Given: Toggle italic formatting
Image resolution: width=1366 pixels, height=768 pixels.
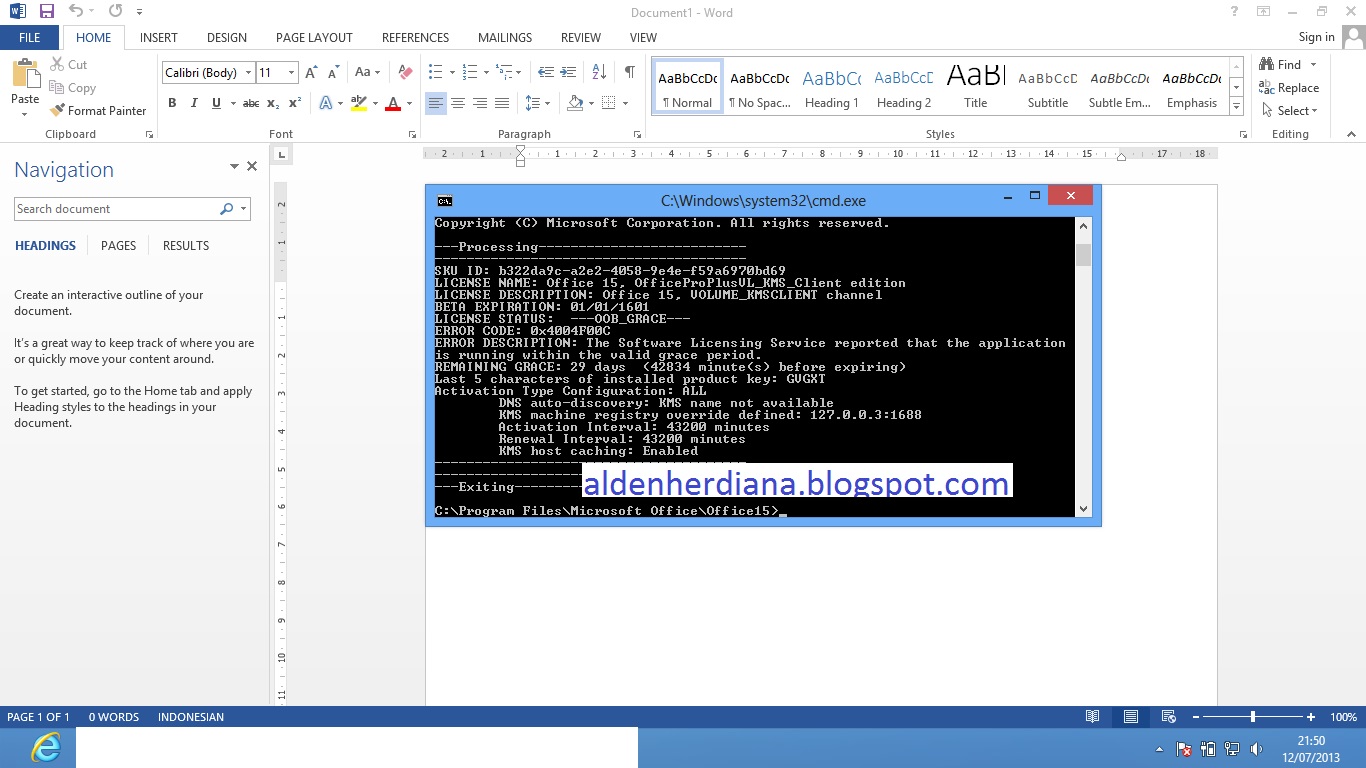Looking at the screenshot, I should pyautogui.click(x=195, y=103).
